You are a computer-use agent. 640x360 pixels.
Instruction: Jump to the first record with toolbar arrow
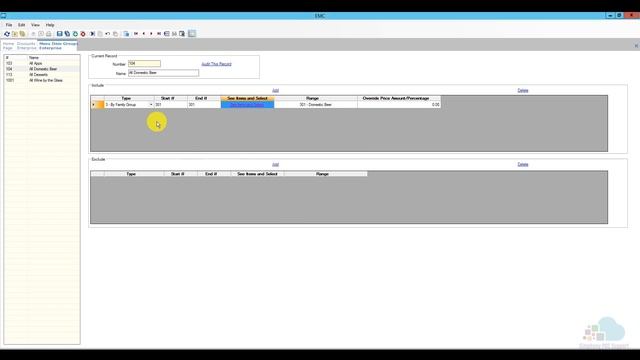[x=136, y=34]
